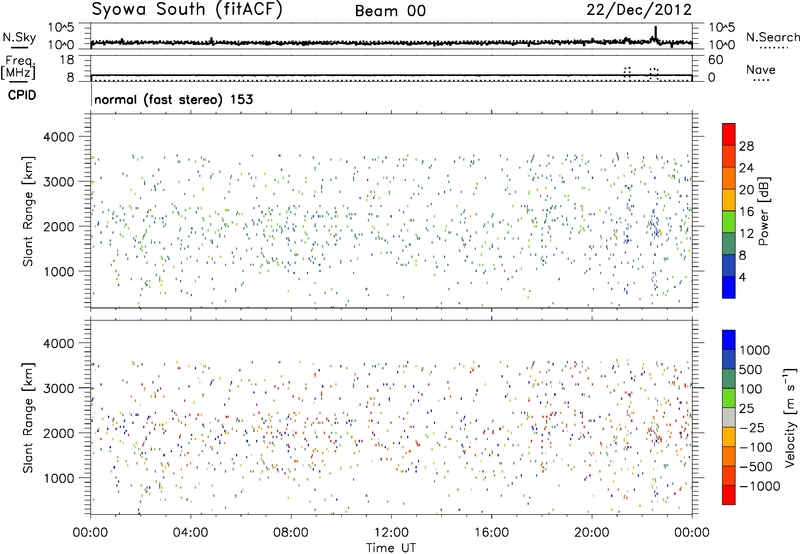Click the solid line sample under N.Sky
The image size is (800, 554).
pos(19,47)
